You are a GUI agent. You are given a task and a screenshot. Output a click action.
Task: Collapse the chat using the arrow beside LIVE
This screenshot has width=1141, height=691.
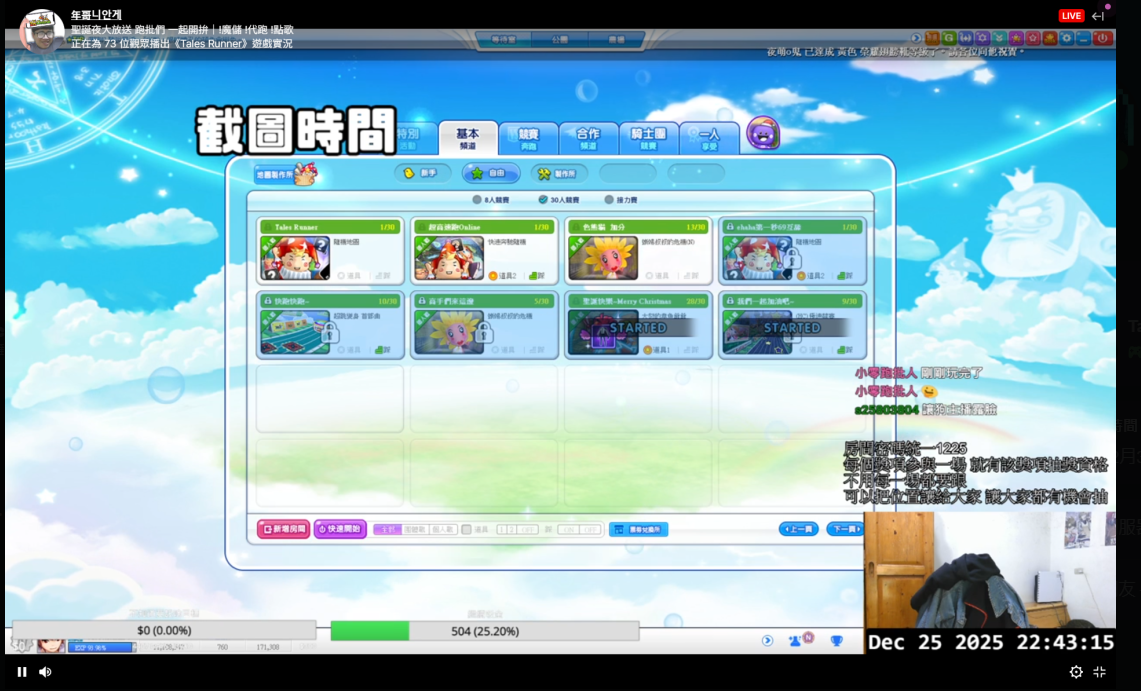pos(1100,15)
